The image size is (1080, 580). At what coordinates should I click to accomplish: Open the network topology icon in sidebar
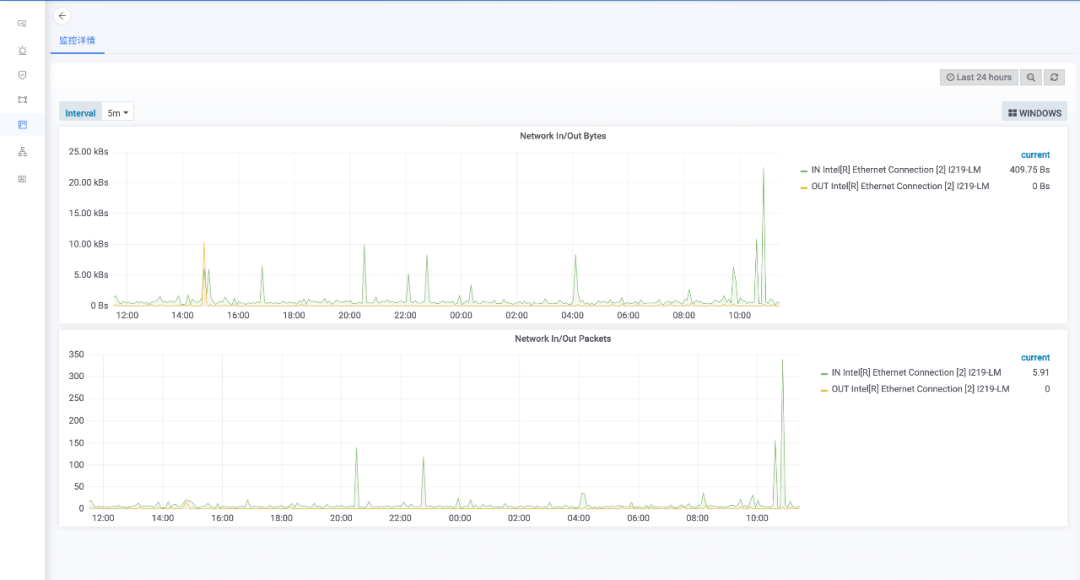click(x=22, y=152)
